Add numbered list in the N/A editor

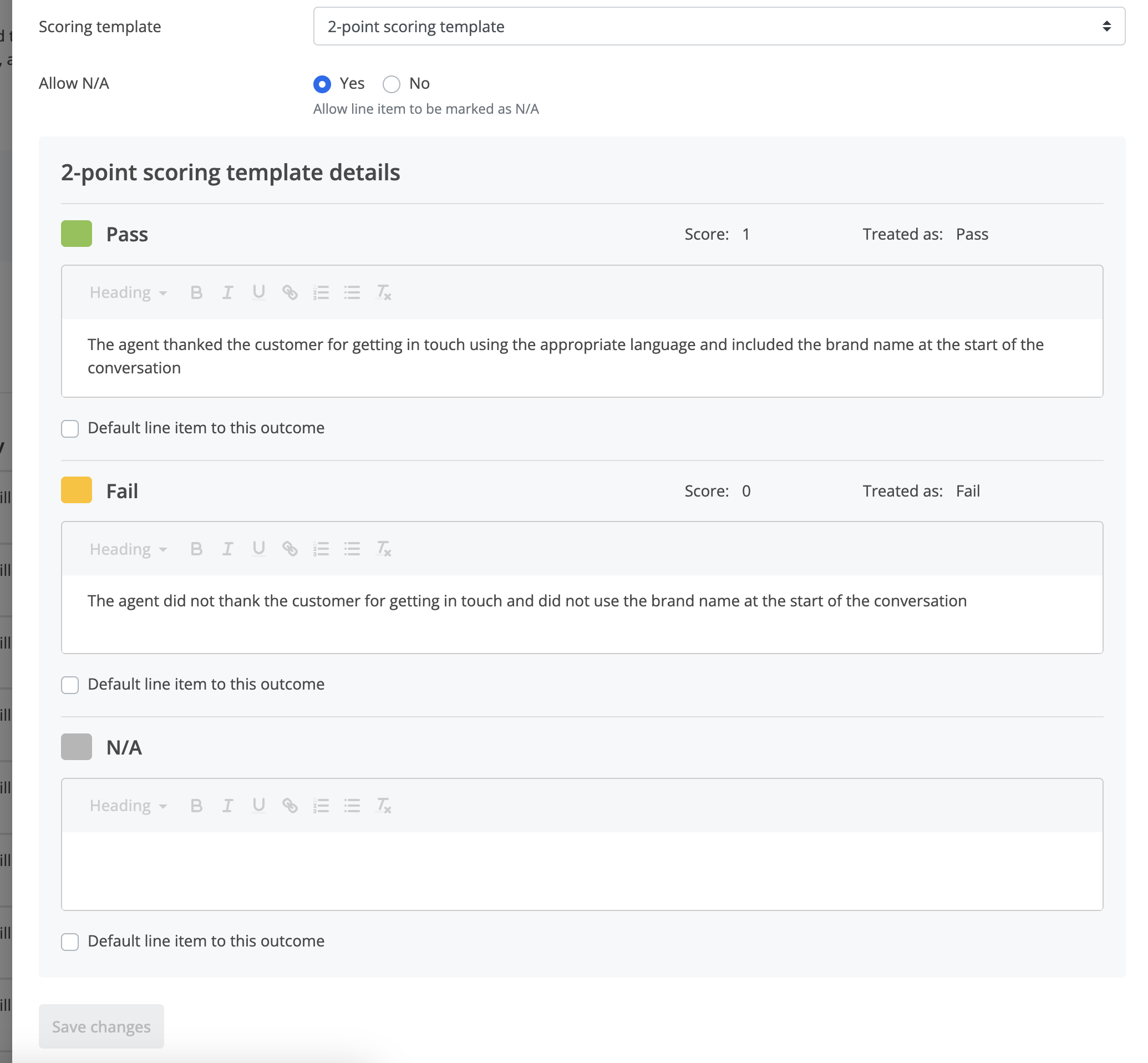pyautogui.click(x=321, y=806)
